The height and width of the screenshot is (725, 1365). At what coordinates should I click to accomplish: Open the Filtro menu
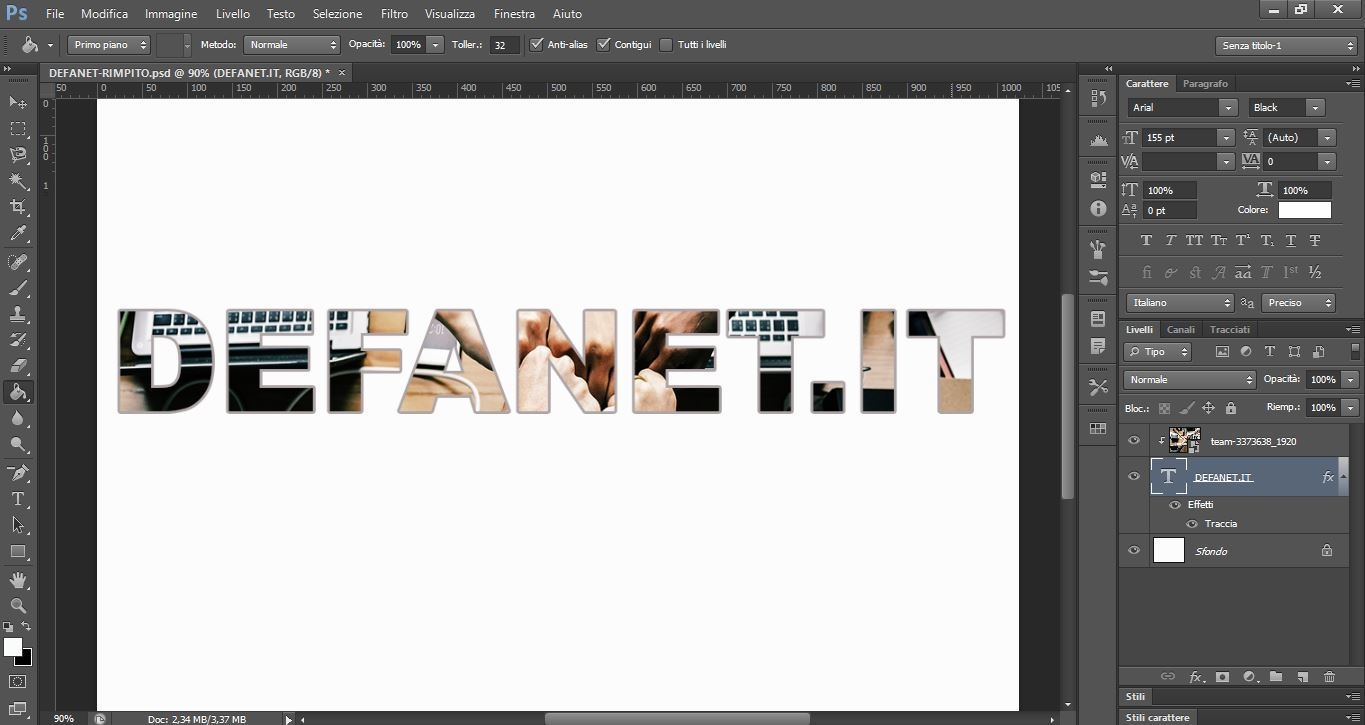point(394,14)
